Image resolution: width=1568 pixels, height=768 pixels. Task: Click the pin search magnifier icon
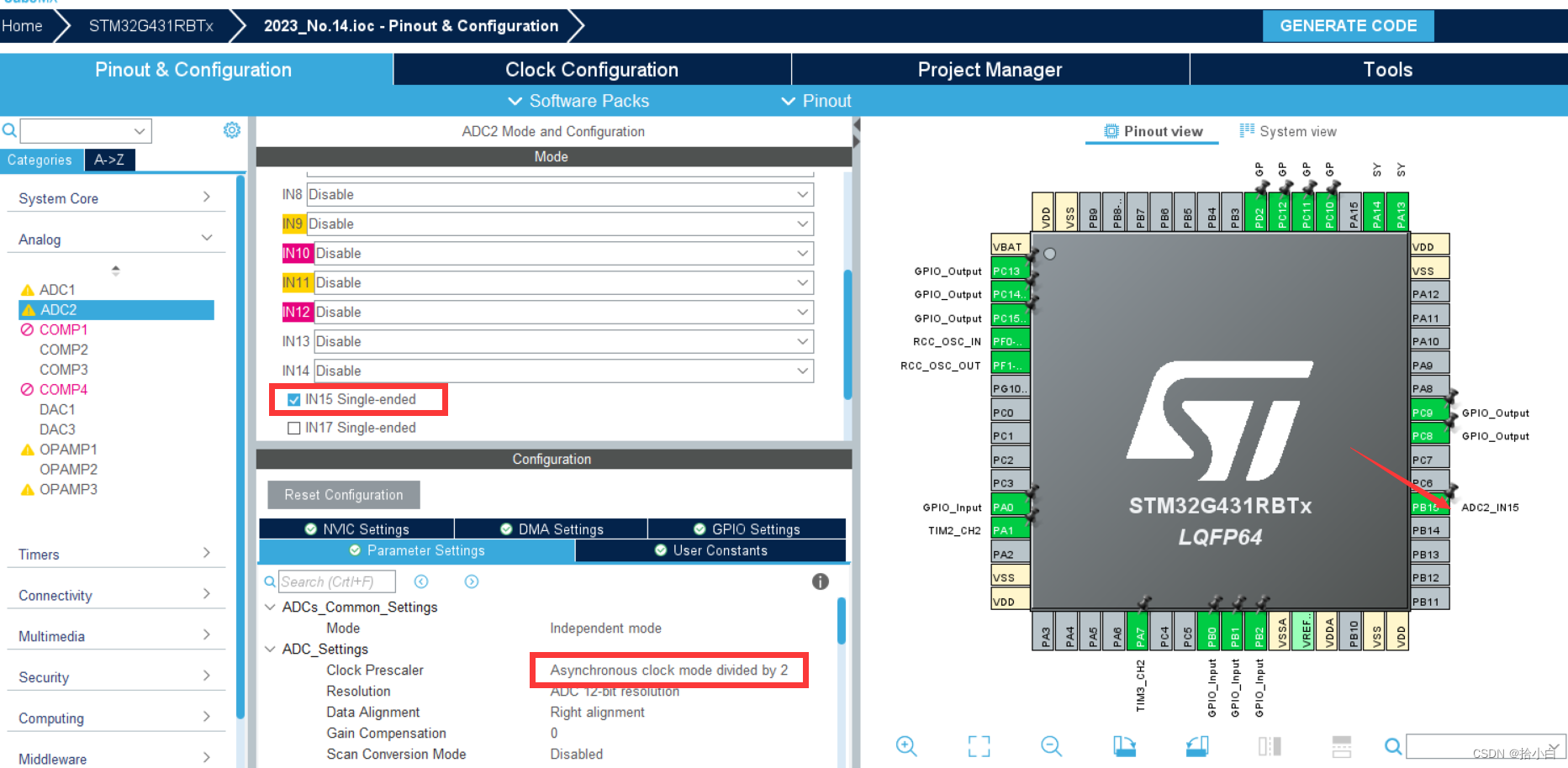[1393, 745]
